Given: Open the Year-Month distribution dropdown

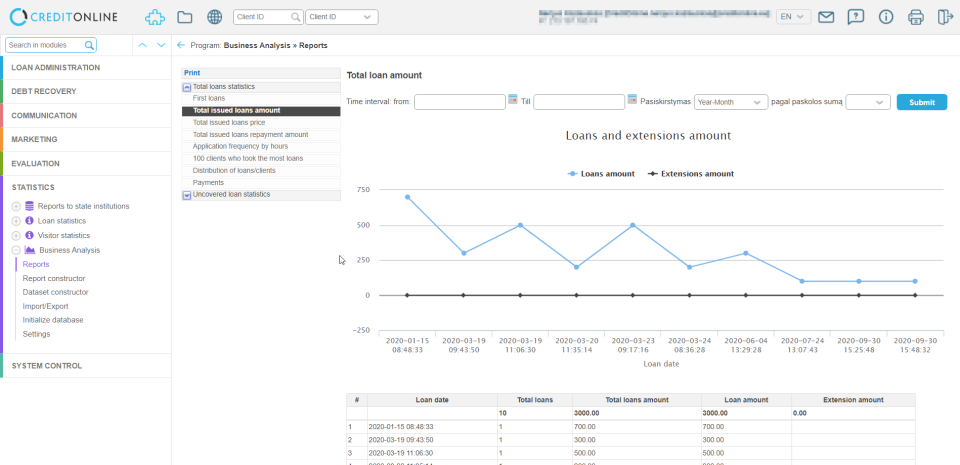Looking at the screenshot, I should pyautogui.click(x=731, y=102).
